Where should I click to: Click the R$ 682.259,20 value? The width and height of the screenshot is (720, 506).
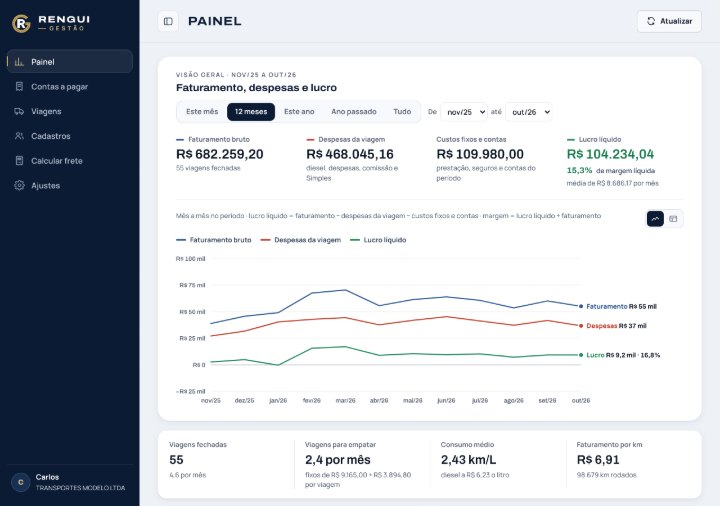[x=219, y=154]
